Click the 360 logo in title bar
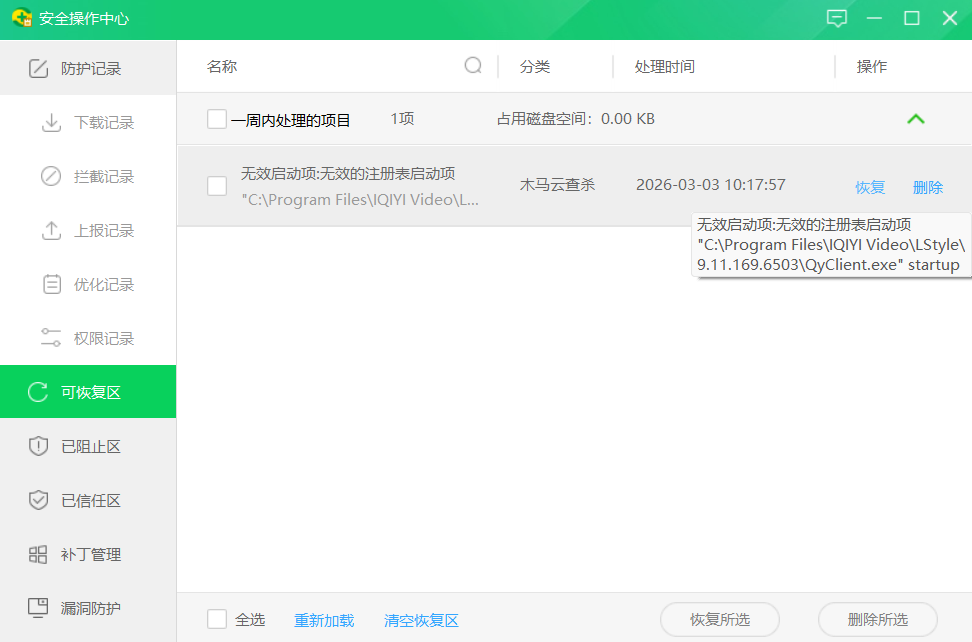This screenshot has height=642, width=972. pos(21,19)
